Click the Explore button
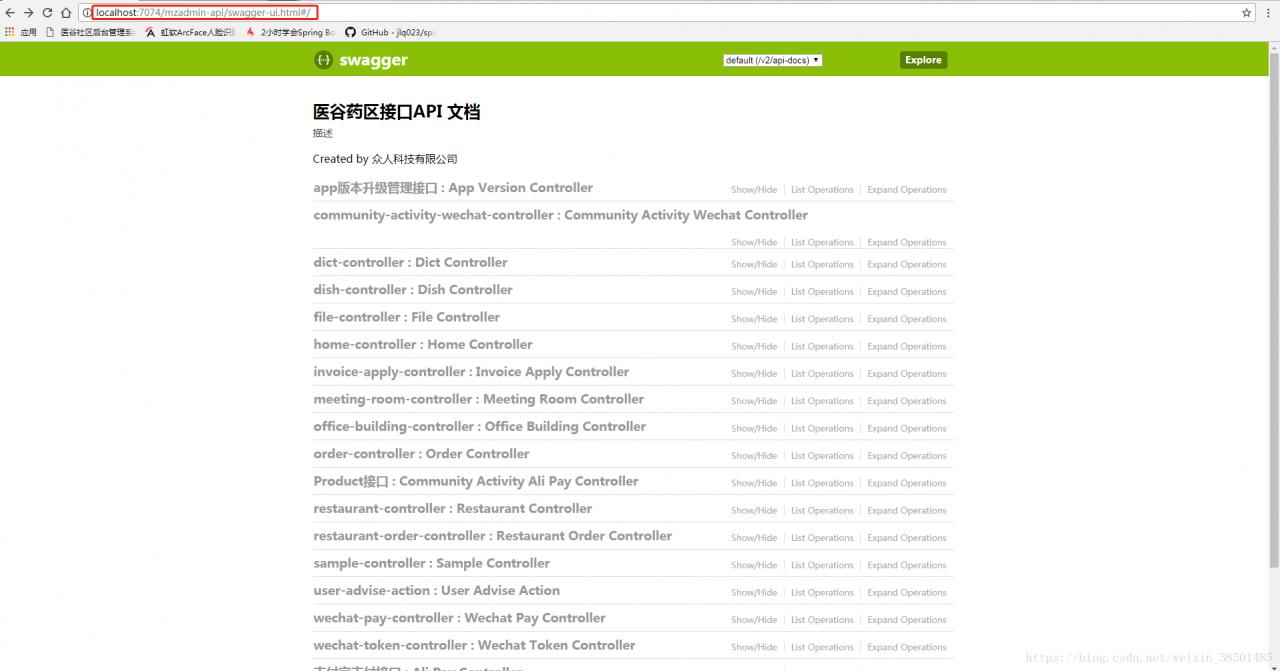The width and height of the screenshot is (1280, 671). tap(923, 60)
